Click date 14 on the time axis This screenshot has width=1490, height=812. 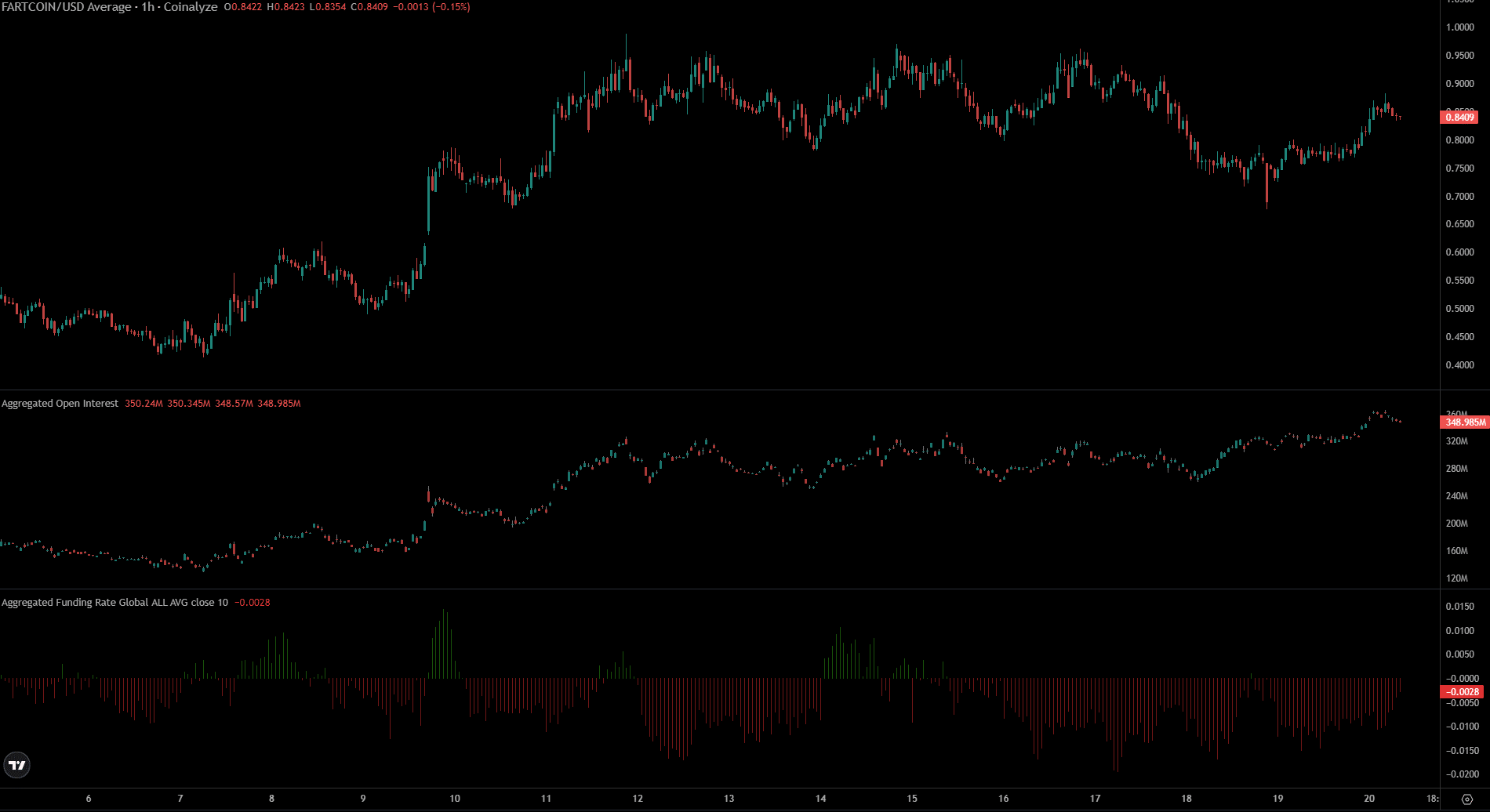pyautogui.click(x=820, y=799)
